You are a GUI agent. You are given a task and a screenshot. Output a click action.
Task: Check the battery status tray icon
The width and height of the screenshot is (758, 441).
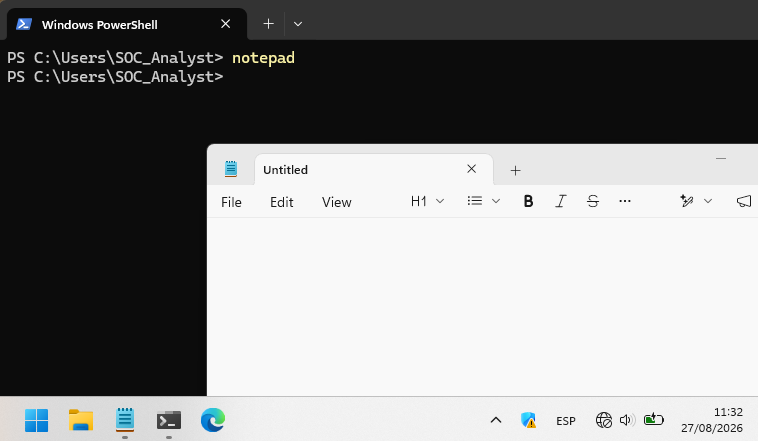(x=654, y=419)
